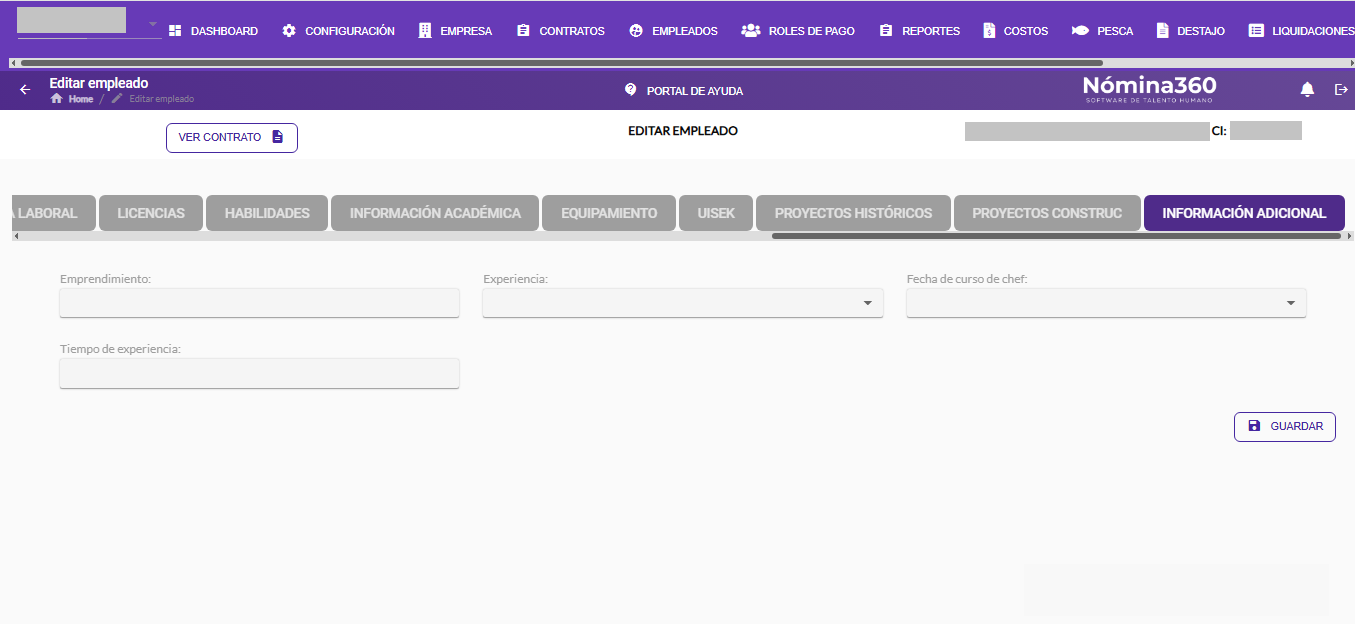Open the EMPLEADOS menu

tap(674, 31)
